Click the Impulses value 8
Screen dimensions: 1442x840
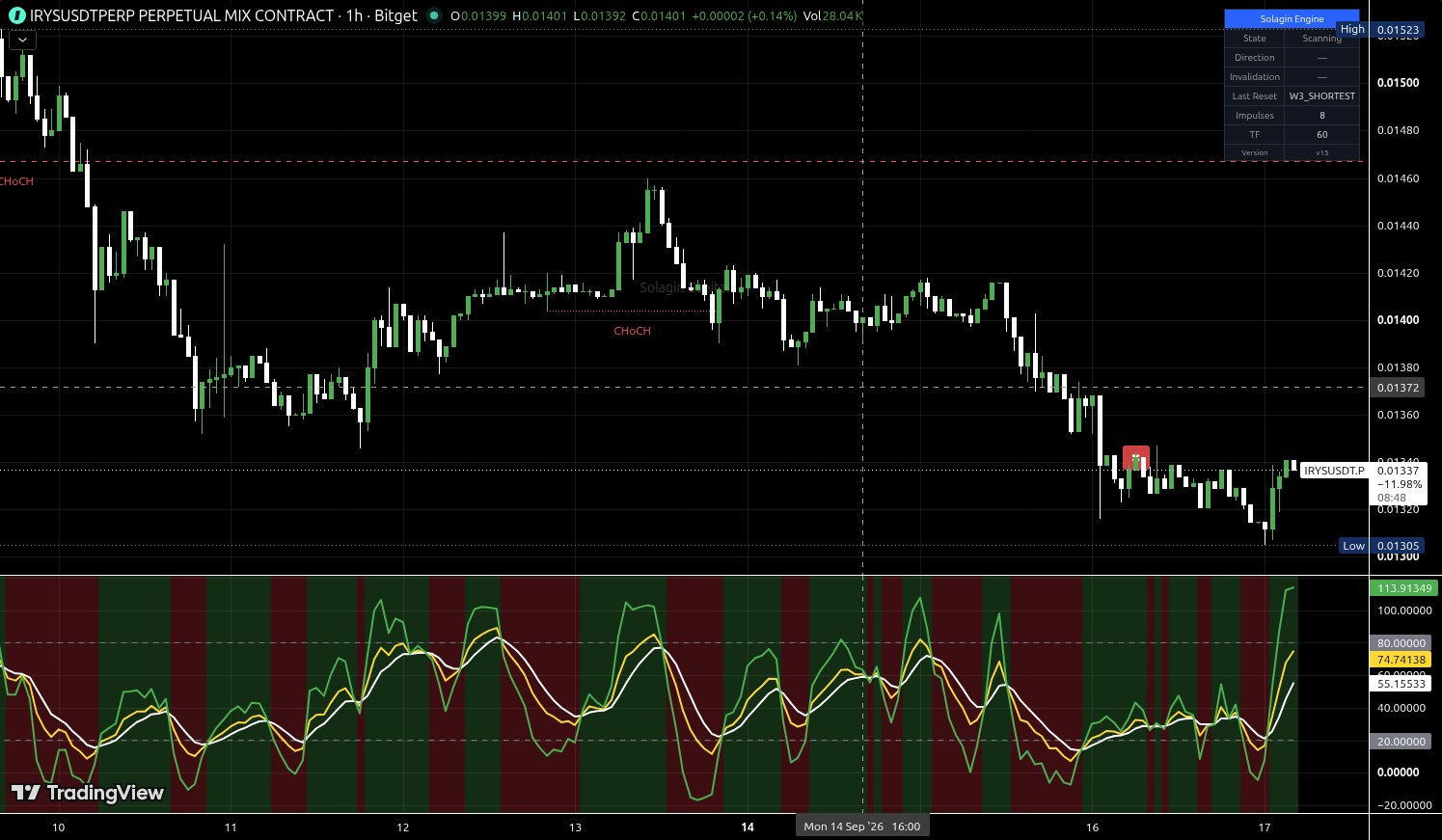[1321, 116]
